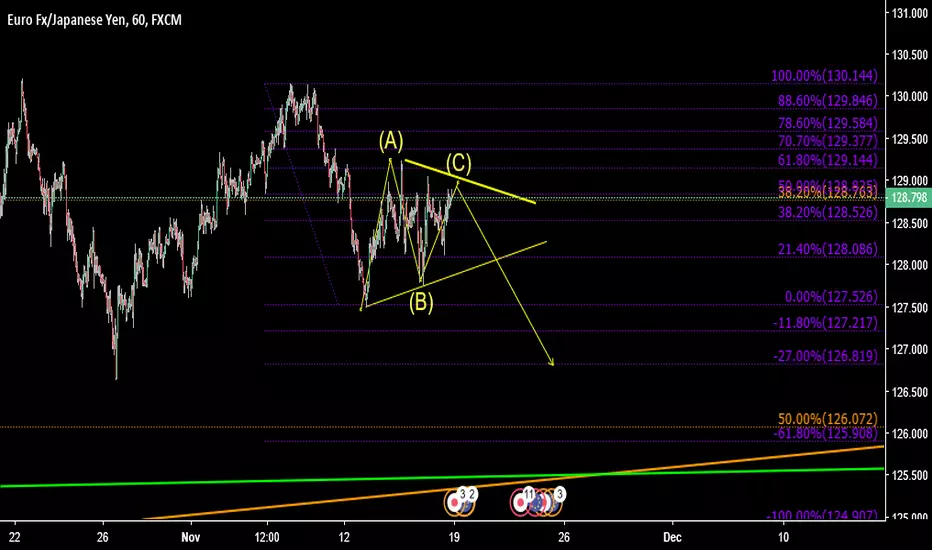Select the yellow downward projection arrow
Screen dimensions: 932x550
[x=505, y=274]
